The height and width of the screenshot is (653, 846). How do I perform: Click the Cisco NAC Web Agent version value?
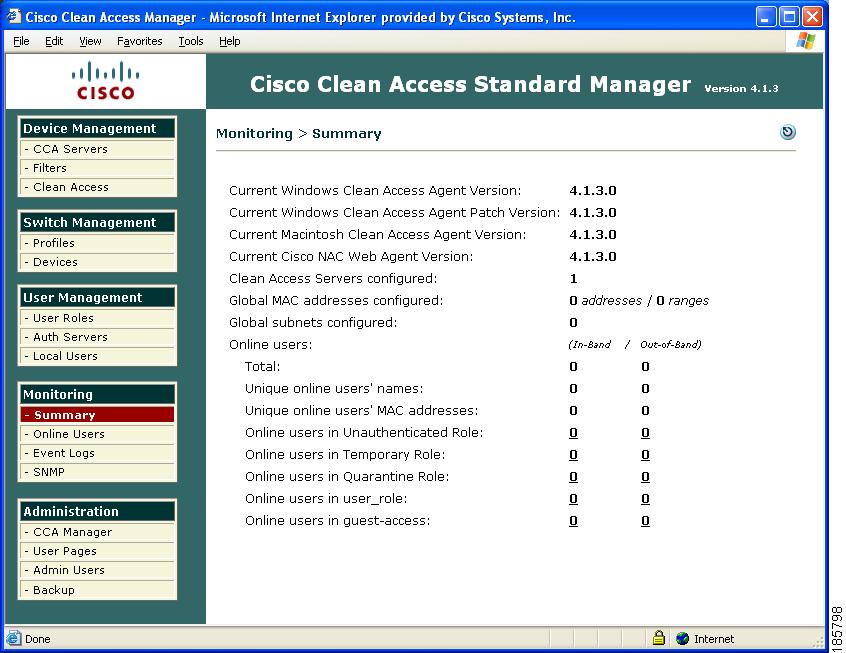tap(593, 257)
